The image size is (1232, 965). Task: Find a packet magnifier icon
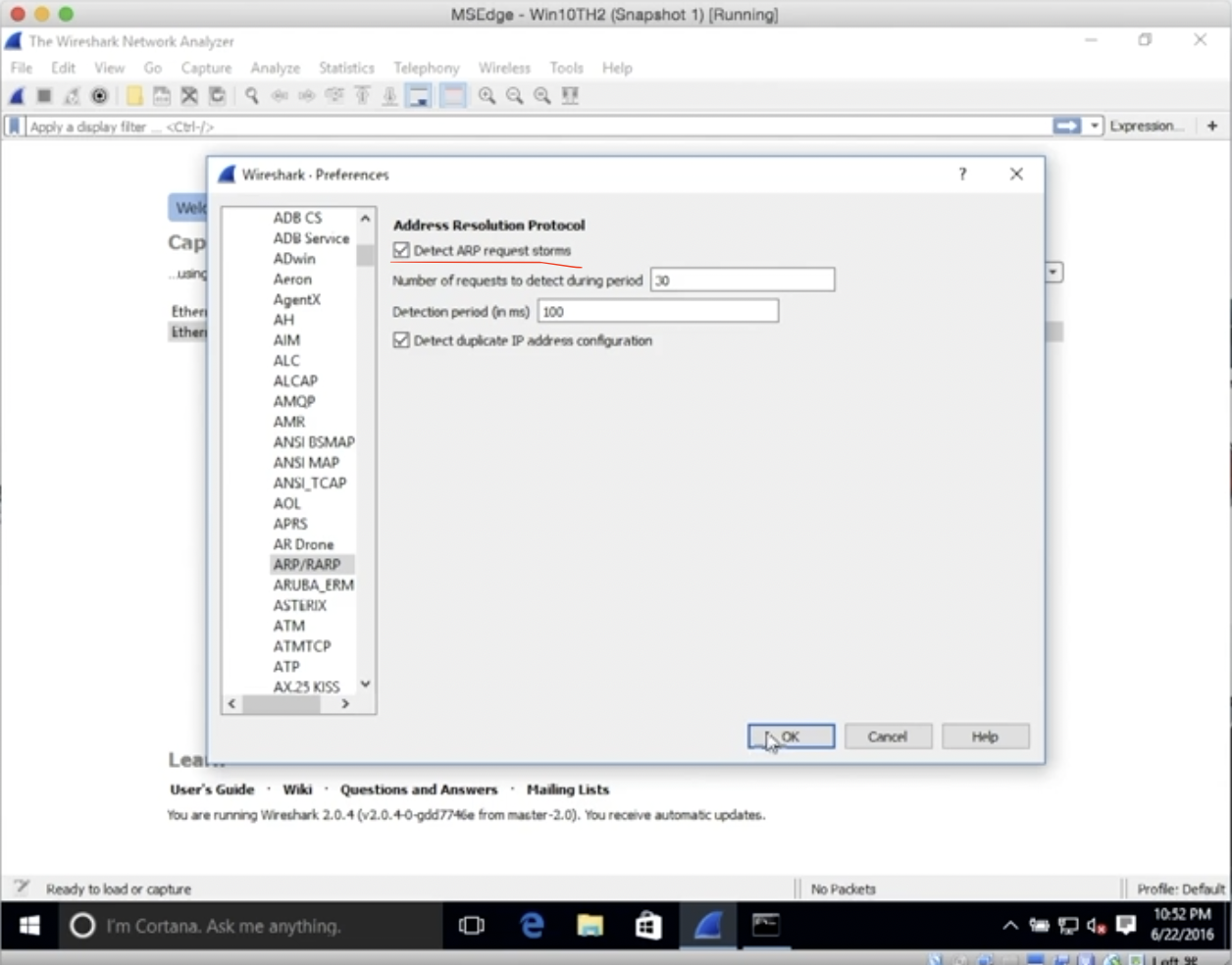[x=252, y=96]
